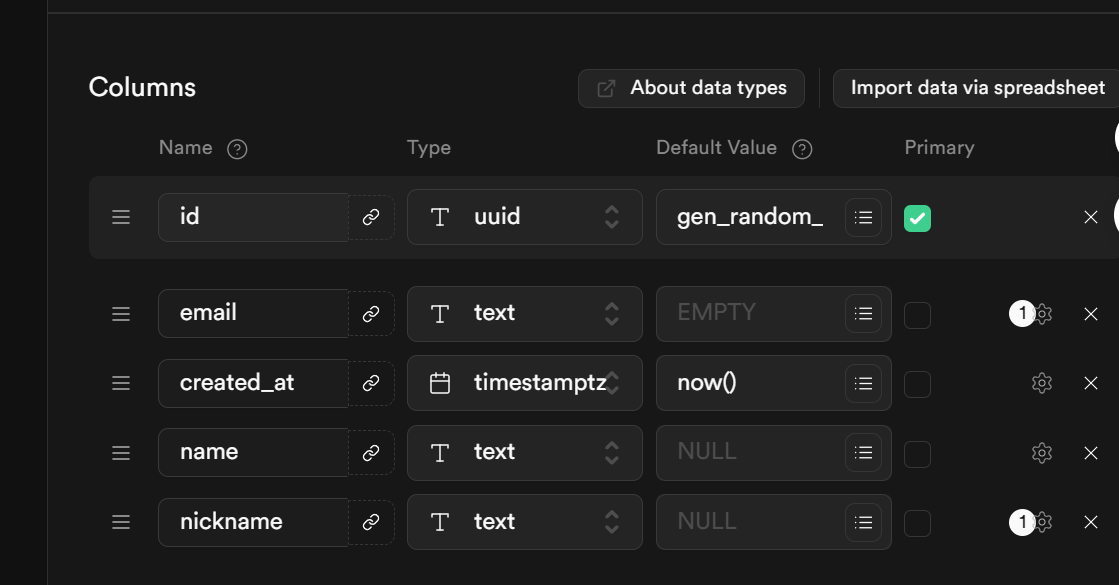Click Import data via spreadsheet button
This screenshot has width=1119, height=585.
tap(977, 88)
